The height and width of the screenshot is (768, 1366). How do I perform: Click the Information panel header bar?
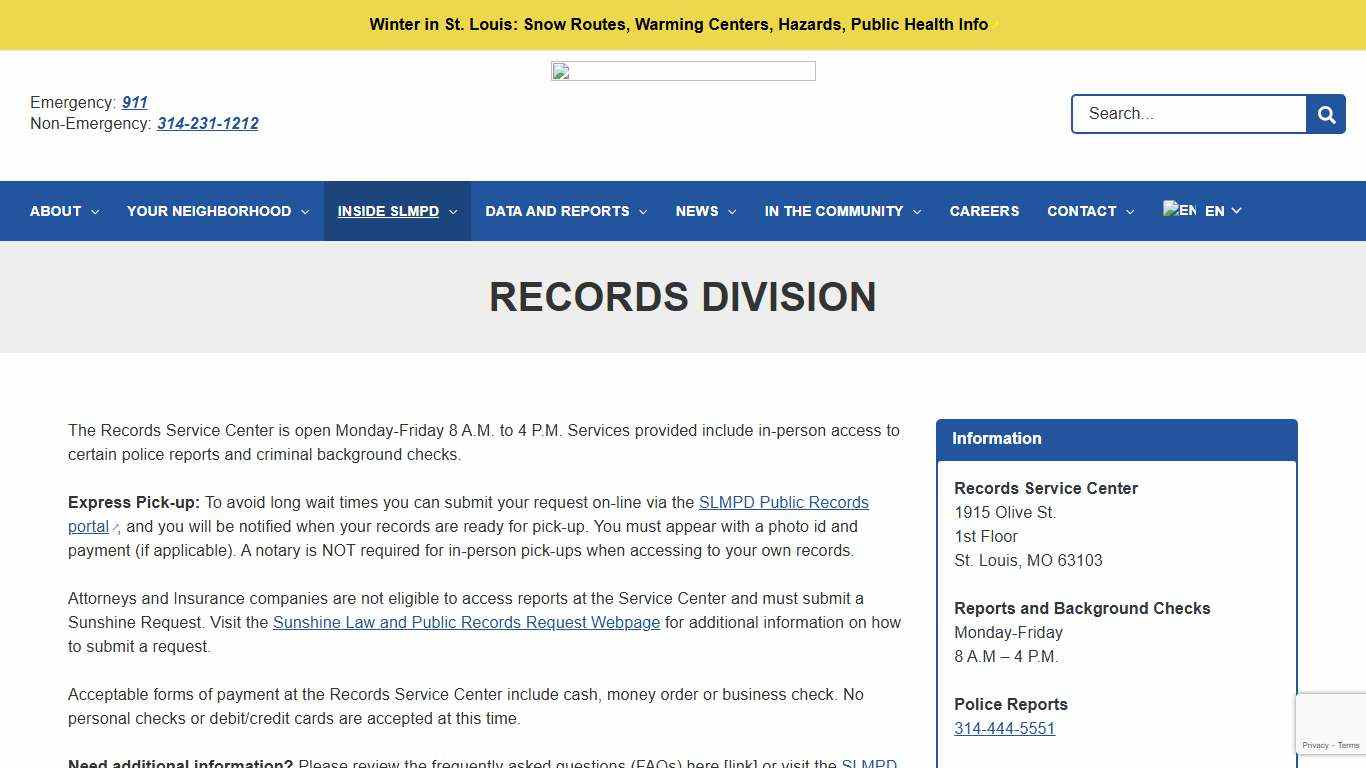1117,439
